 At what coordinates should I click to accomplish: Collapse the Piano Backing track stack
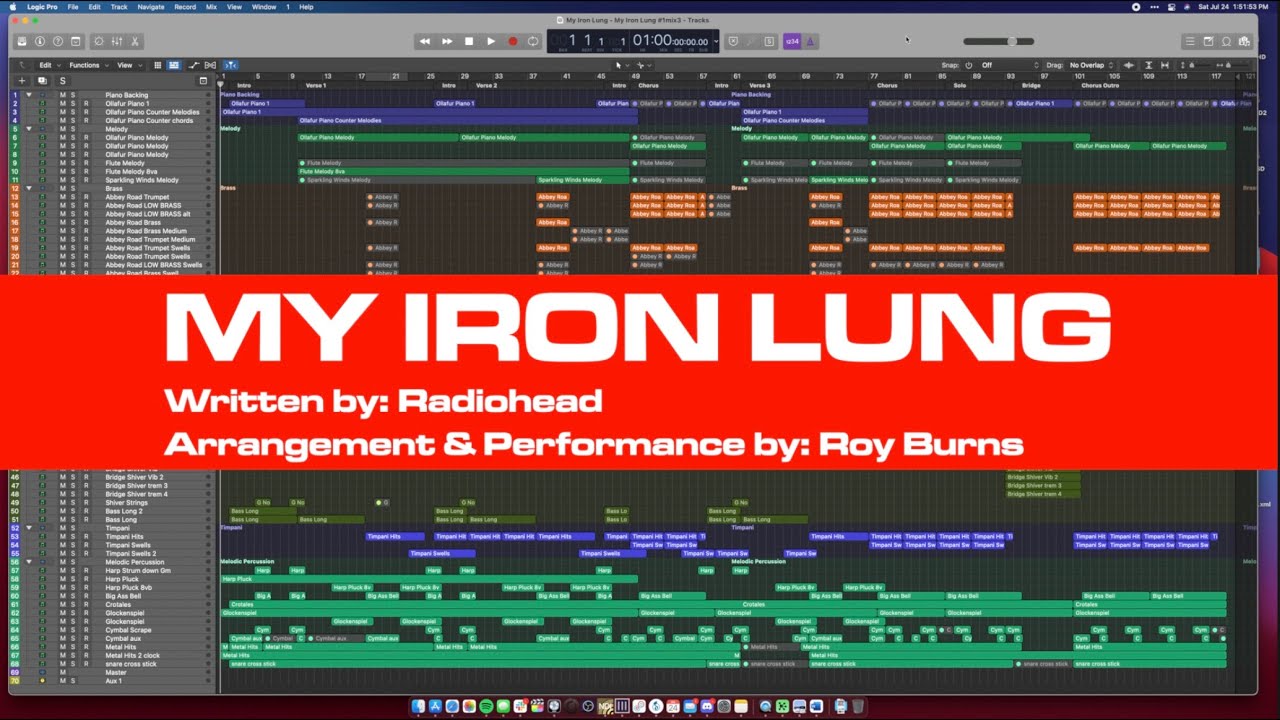tap(29, 95)
